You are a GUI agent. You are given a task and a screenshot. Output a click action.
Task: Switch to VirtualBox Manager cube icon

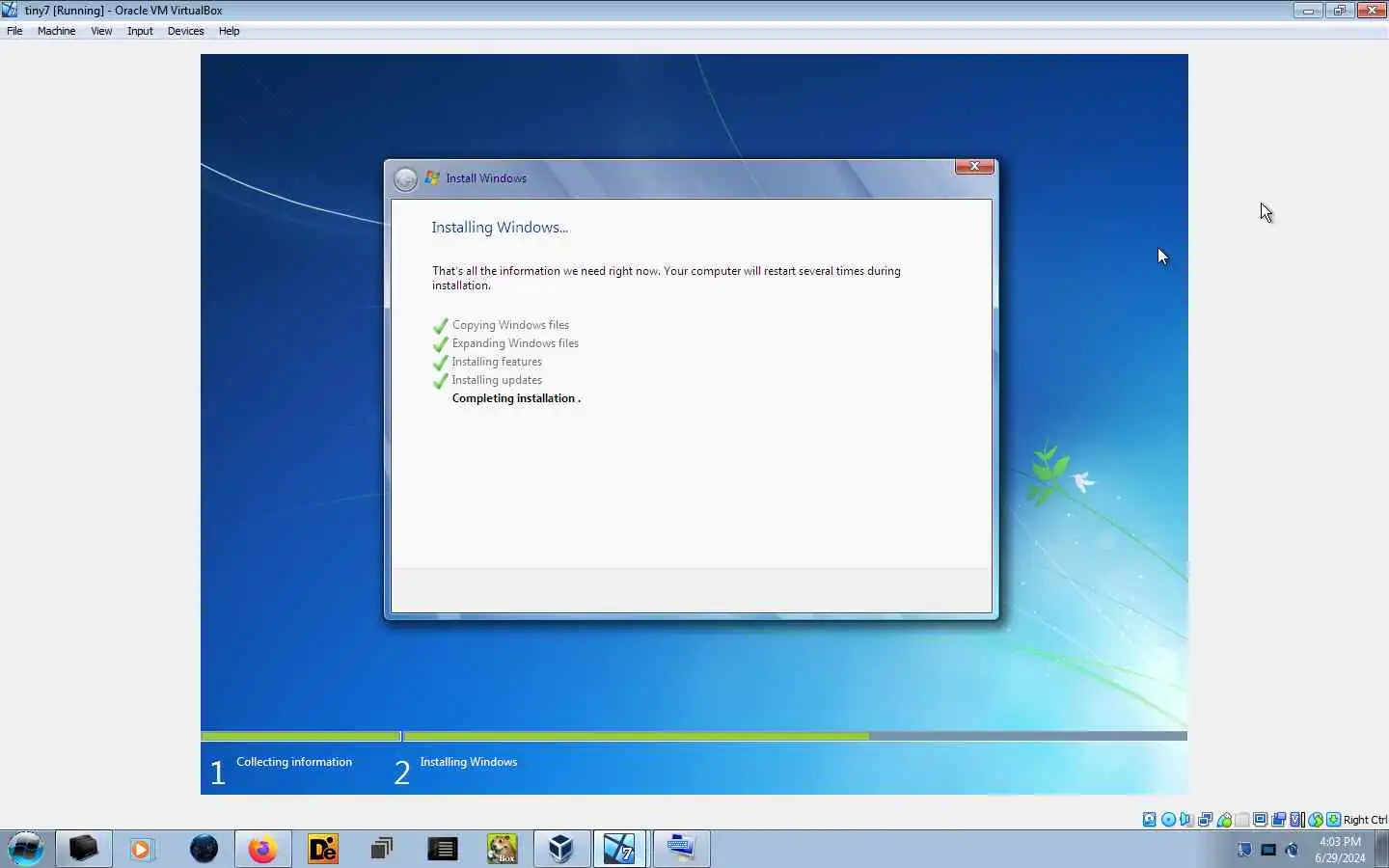tap(561, 849)
